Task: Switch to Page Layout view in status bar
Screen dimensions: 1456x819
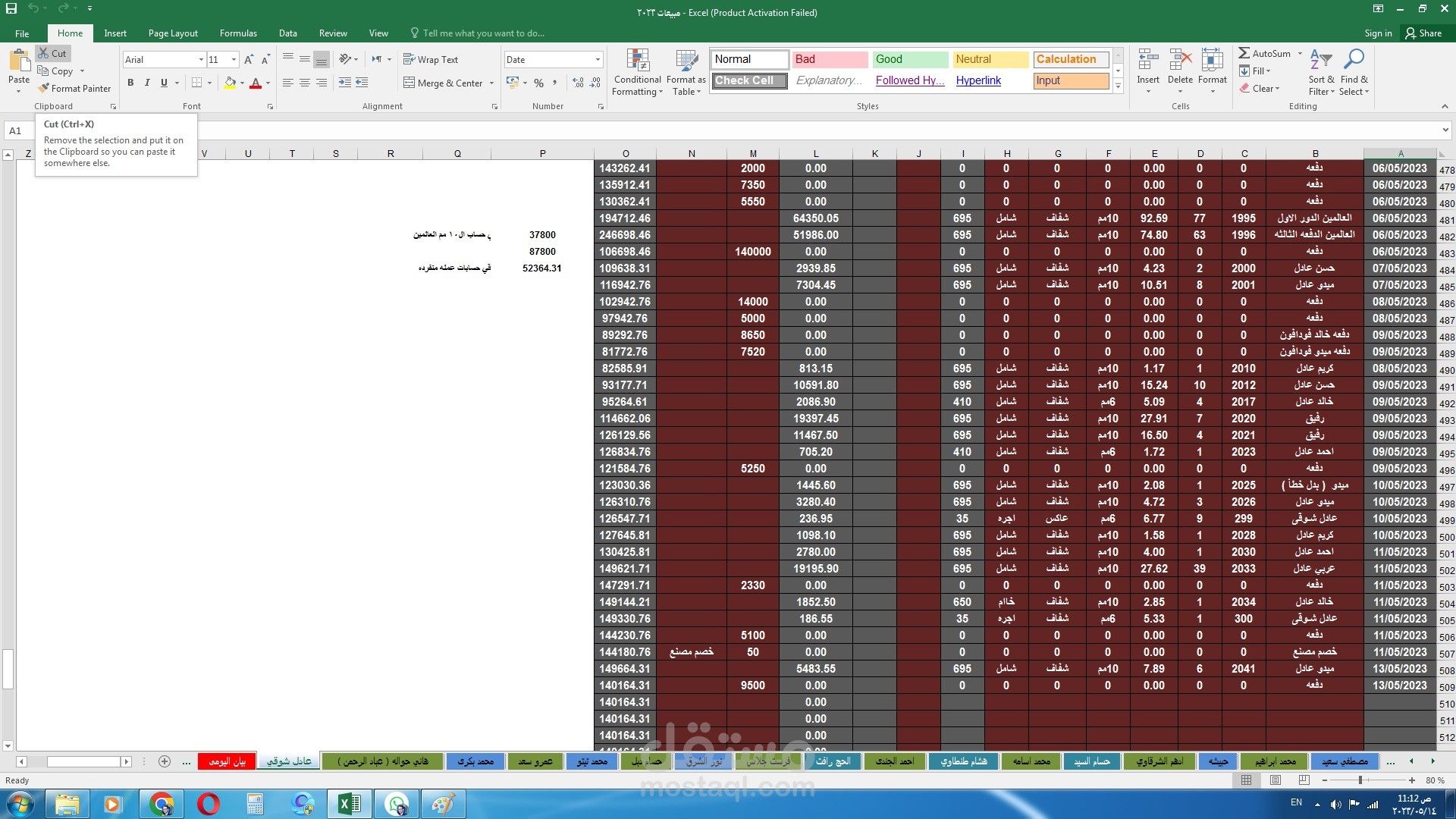Action: (x=1276, y=780)
